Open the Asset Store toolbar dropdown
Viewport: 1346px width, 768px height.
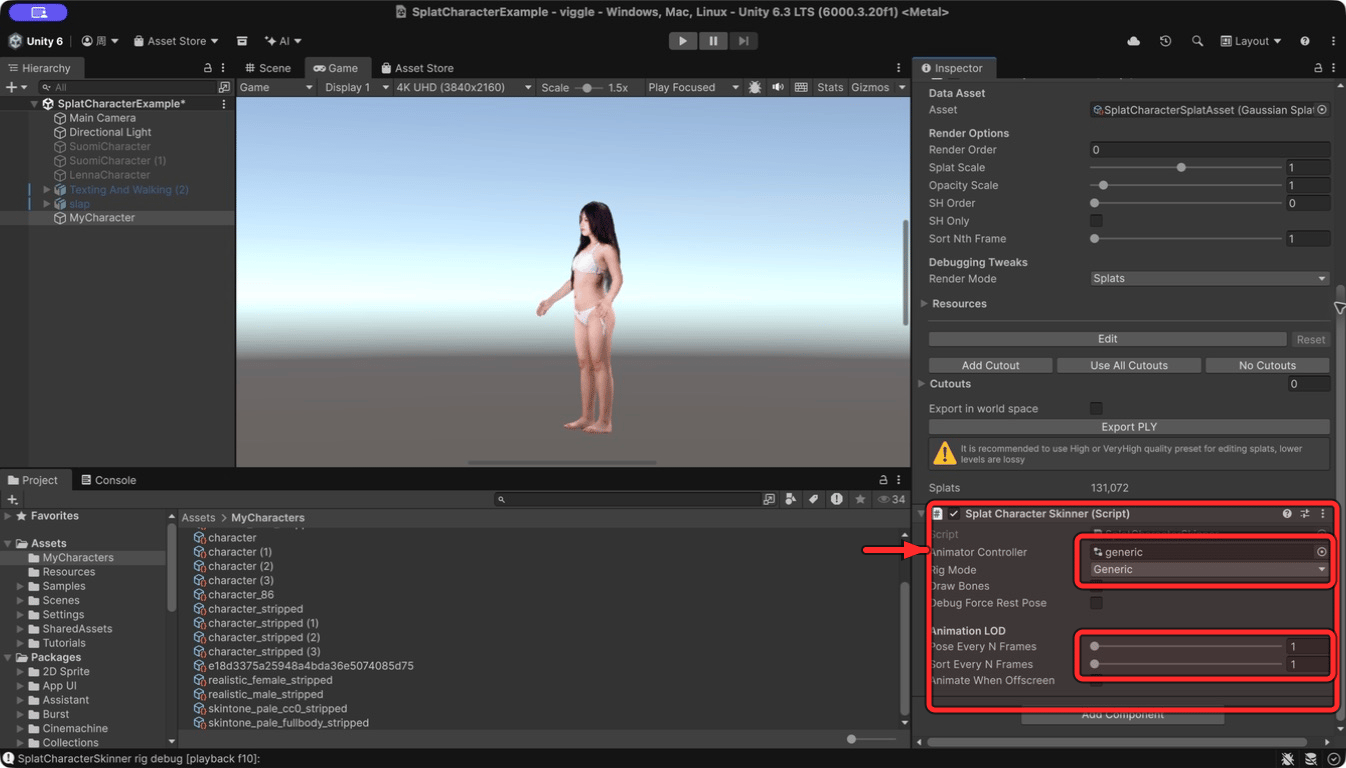[x=176, y=41]
